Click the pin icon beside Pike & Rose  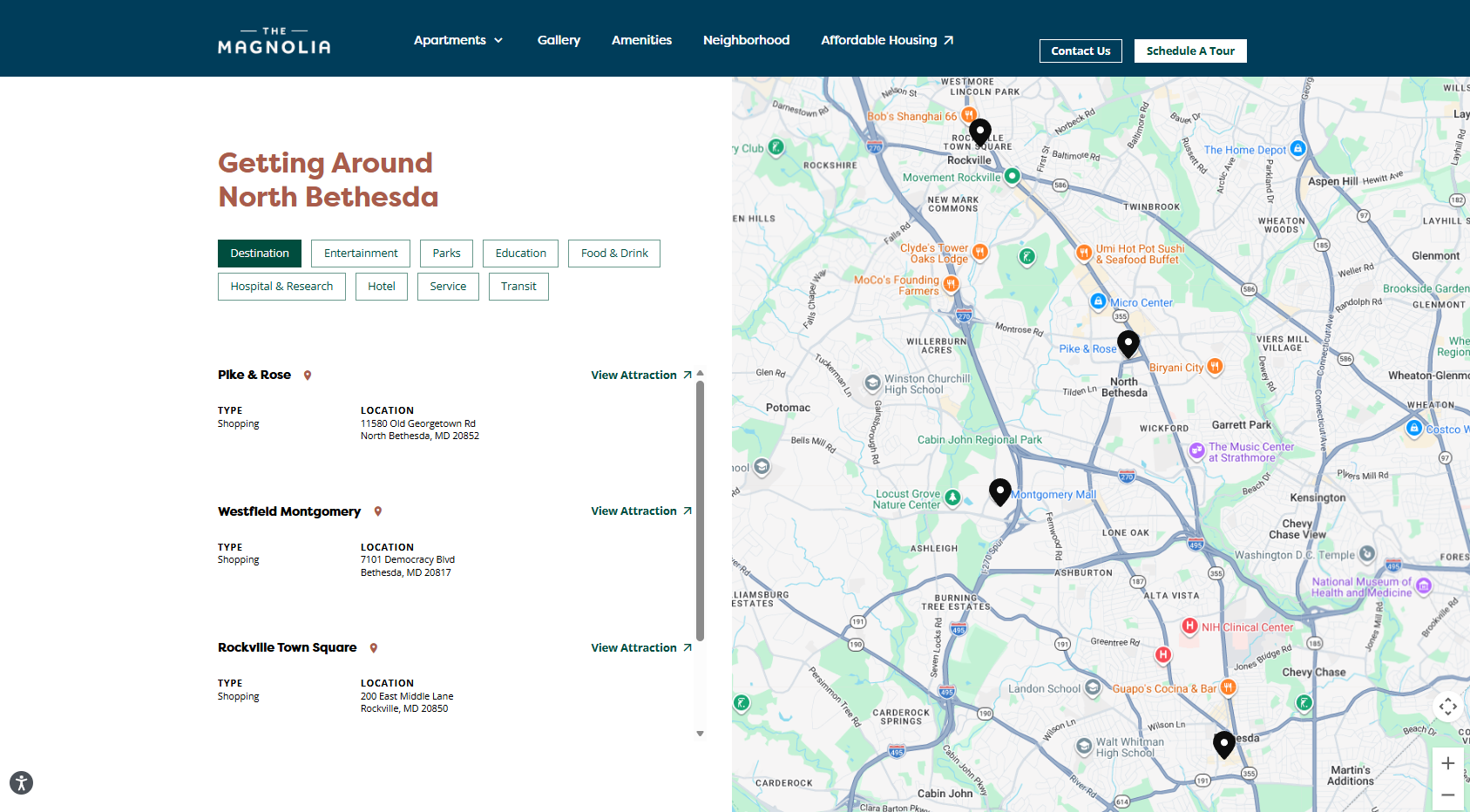308,376
